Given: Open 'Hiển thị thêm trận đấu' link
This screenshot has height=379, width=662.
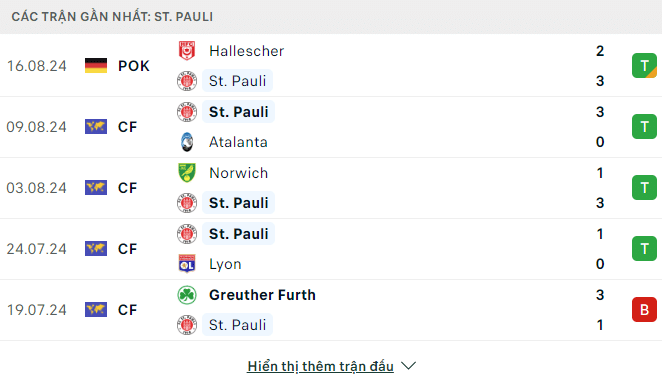Looking at the screenshot, I should tap(320, 366).
